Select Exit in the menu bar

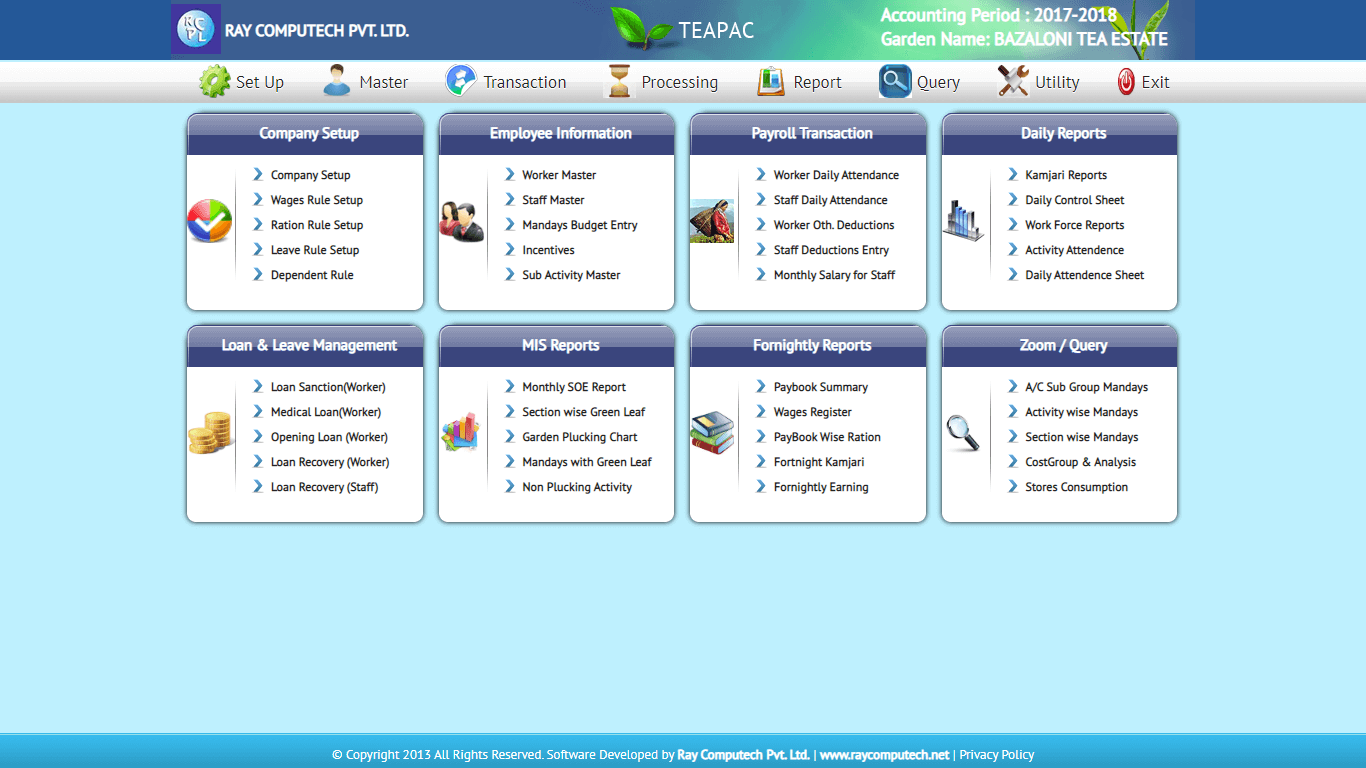(1155, 82)
